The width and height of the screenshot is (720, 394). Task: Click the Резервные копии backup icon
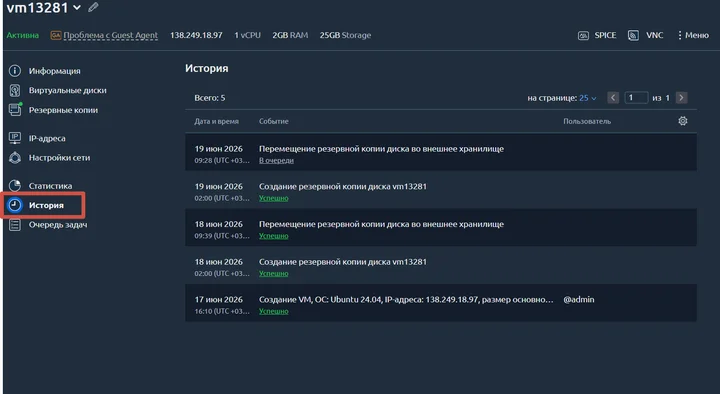(x=15, y=110)
